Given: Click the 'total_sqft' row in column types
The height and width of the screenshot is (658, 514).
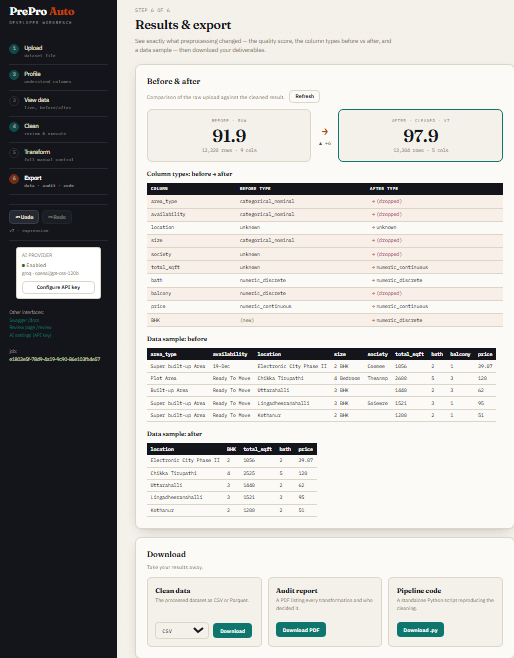Looking at the screenshot, I should pos(325,267).
